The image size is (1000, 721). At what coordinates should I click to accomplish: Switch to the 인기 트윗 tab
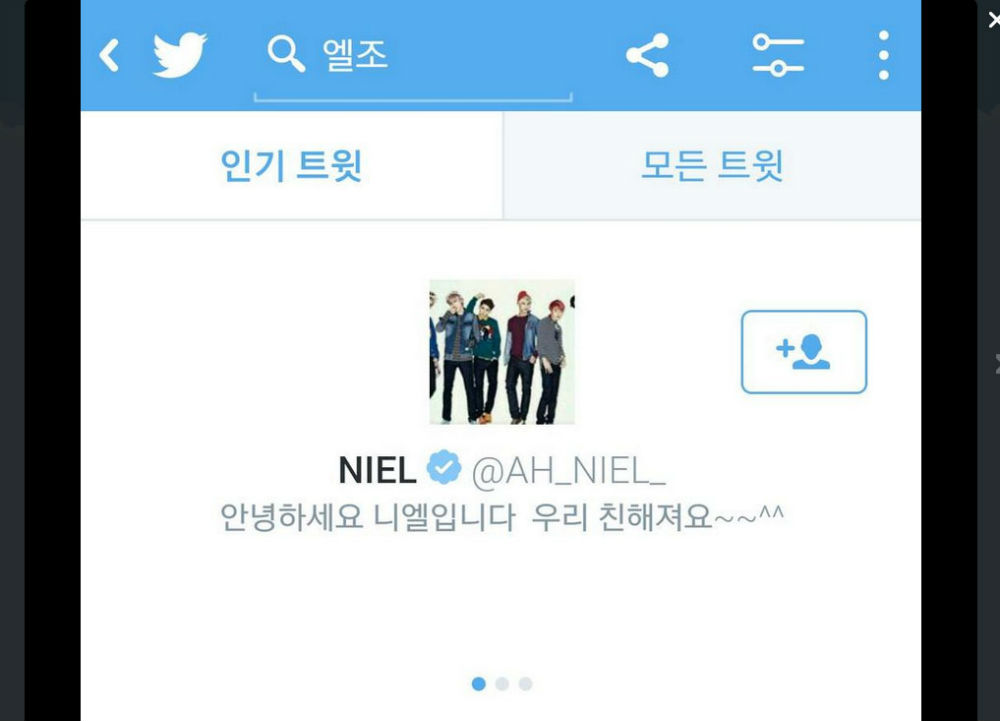(291, 166)
